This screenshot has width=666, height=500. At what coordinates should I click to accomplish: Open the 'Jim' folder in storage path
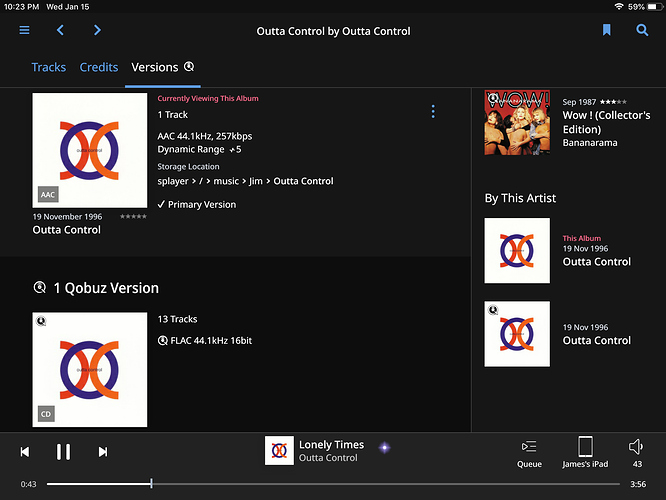pos(255,181)
